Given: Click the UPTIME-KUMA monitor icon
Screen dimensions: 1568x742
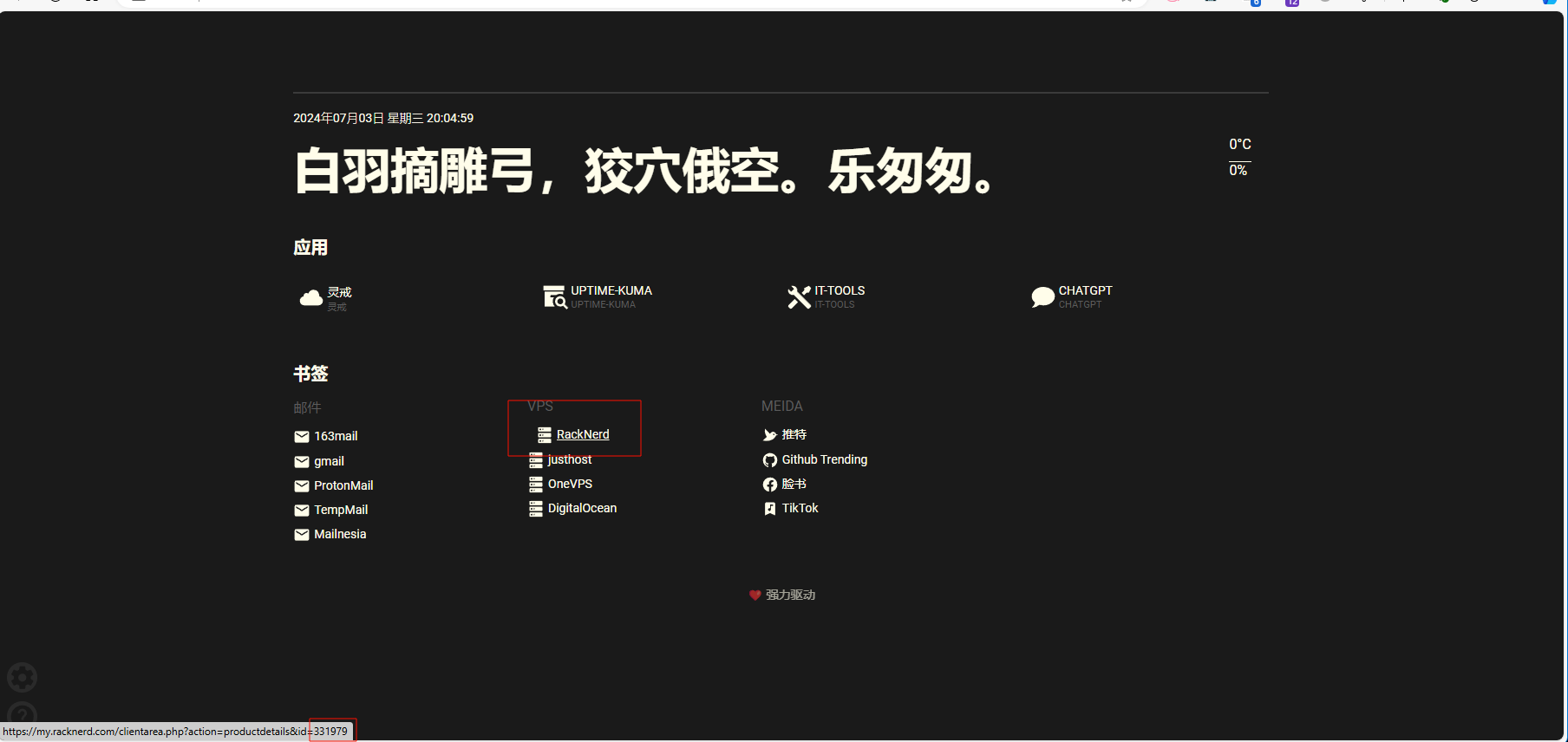Looking at the screenshot, I should point(555,296).
